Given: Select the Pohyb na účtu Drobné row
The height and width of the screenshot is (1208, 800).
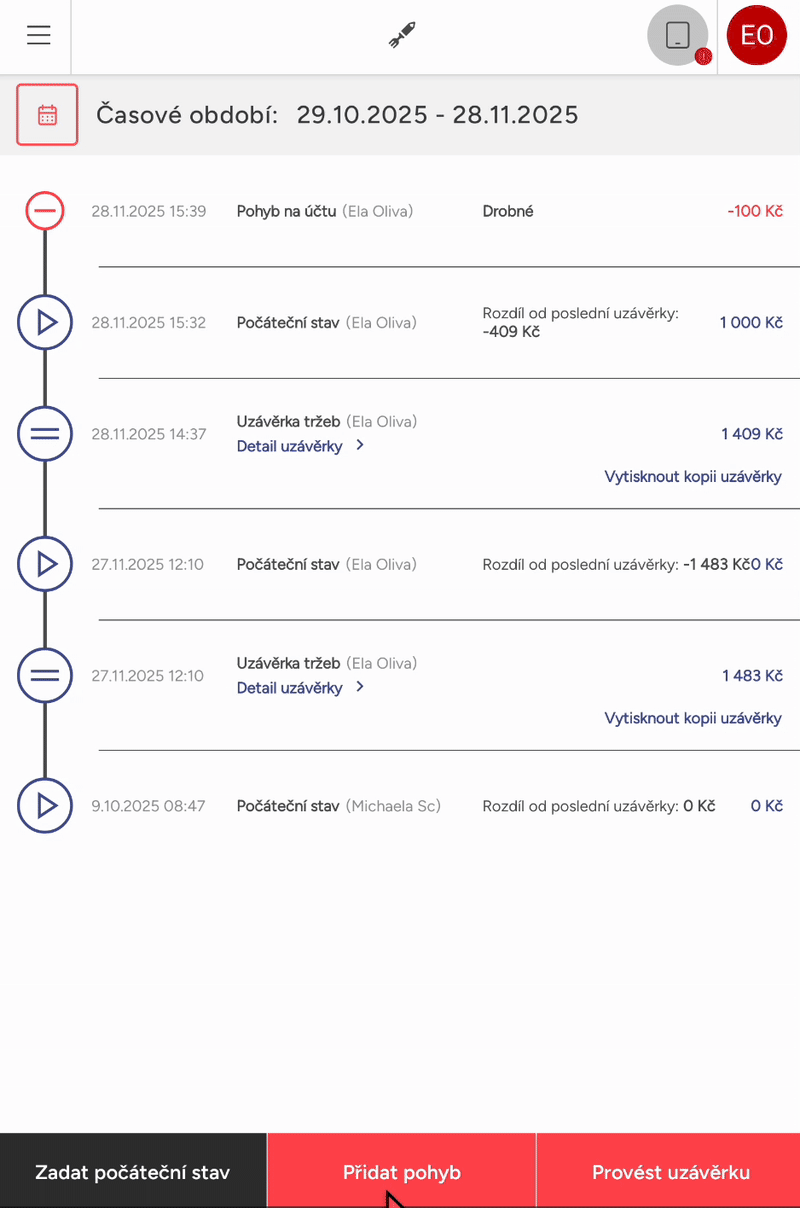Looking at the screenshot, I should tap(440, 211).
